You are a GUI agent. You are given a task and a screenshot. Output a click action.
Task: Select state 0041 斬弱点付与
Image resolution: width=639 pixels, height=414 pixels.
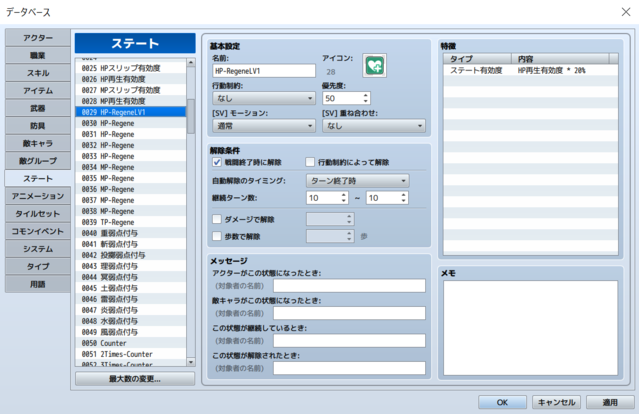coord(131,244)
